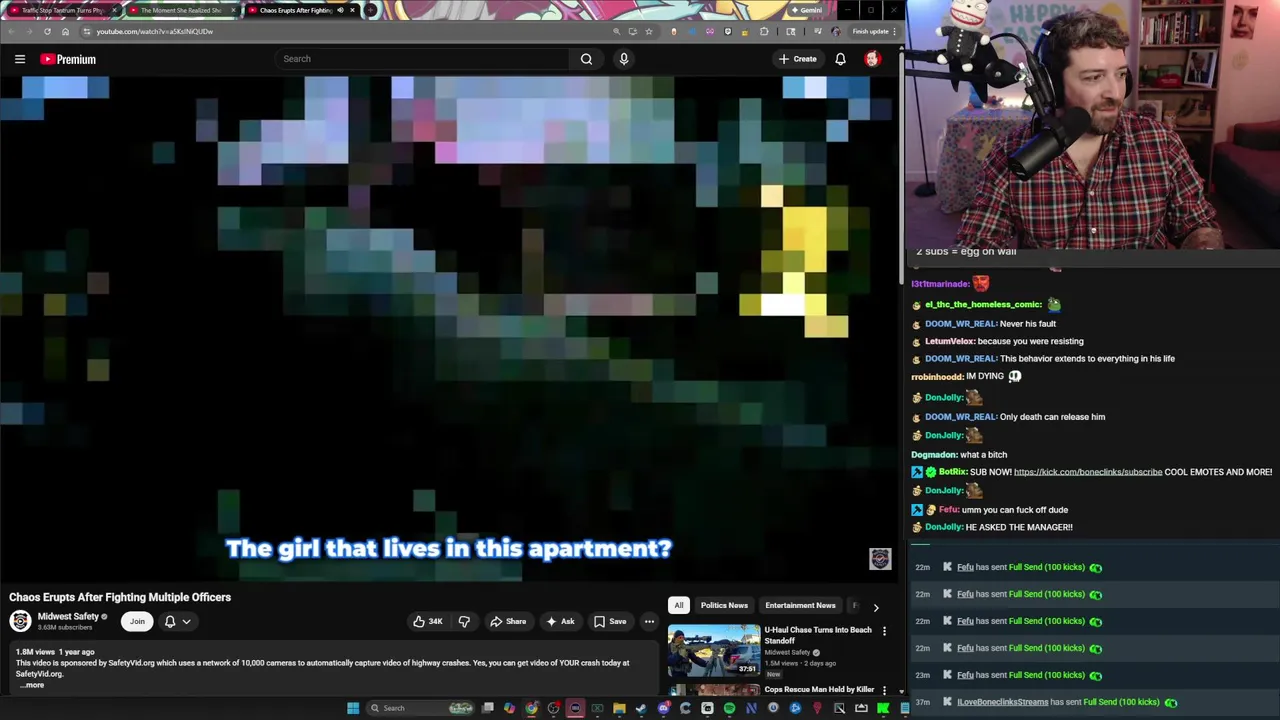Open the more actions three-dot menu

coord(649,621)
